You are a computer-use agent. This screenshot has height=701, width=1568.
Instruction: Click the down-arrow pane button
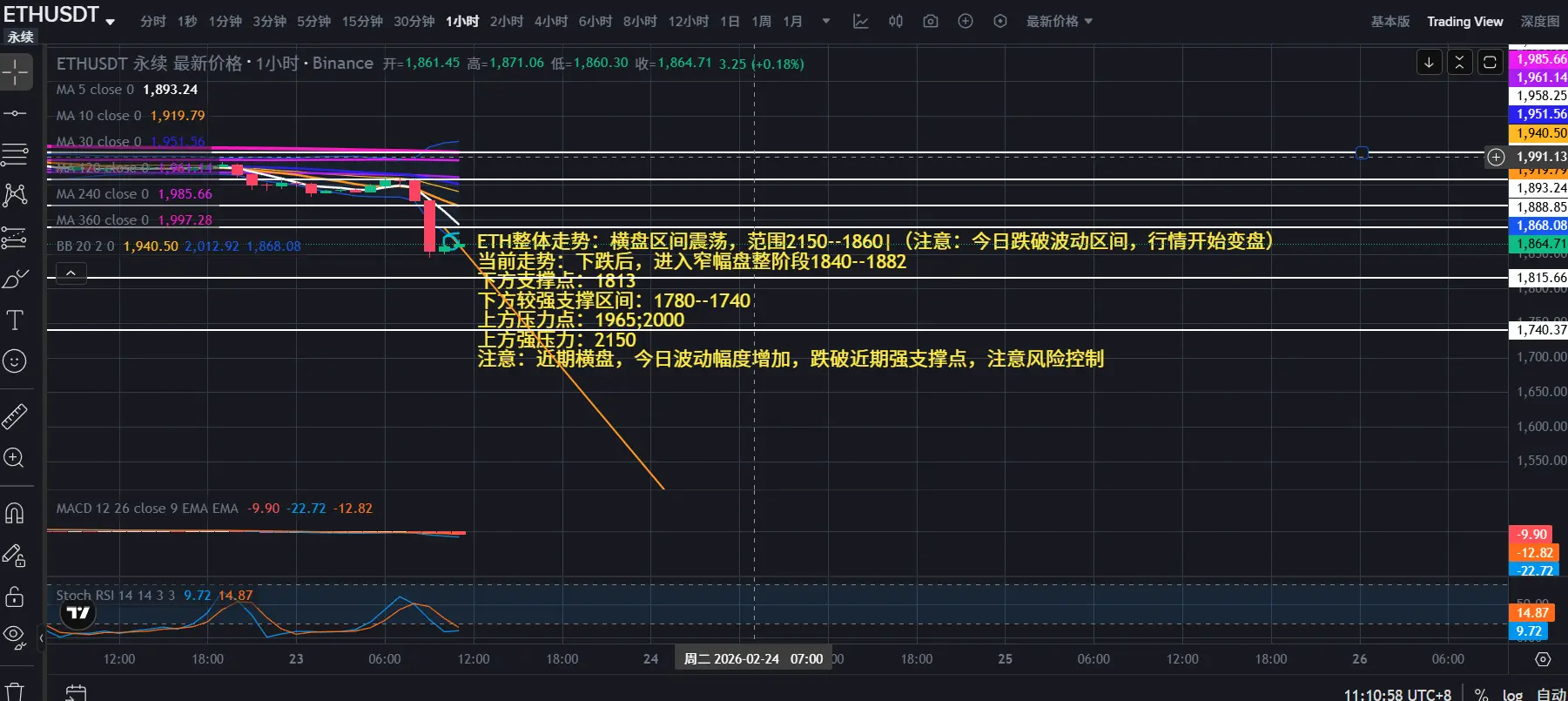(x=1430, y=62)
